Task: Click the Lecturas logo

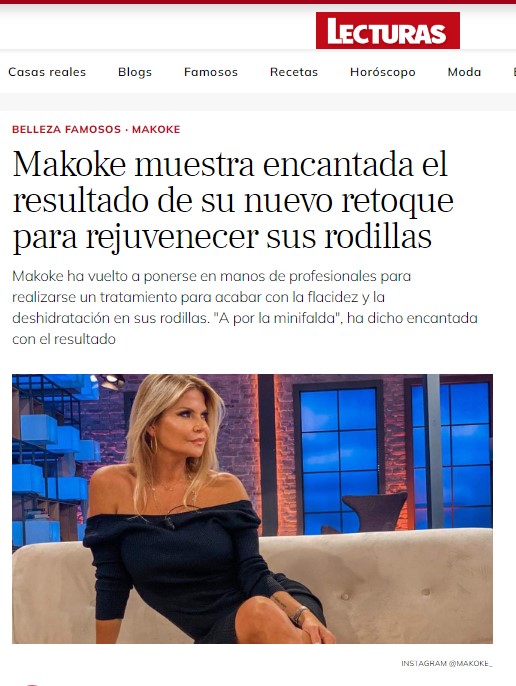Action: point(387,30)
